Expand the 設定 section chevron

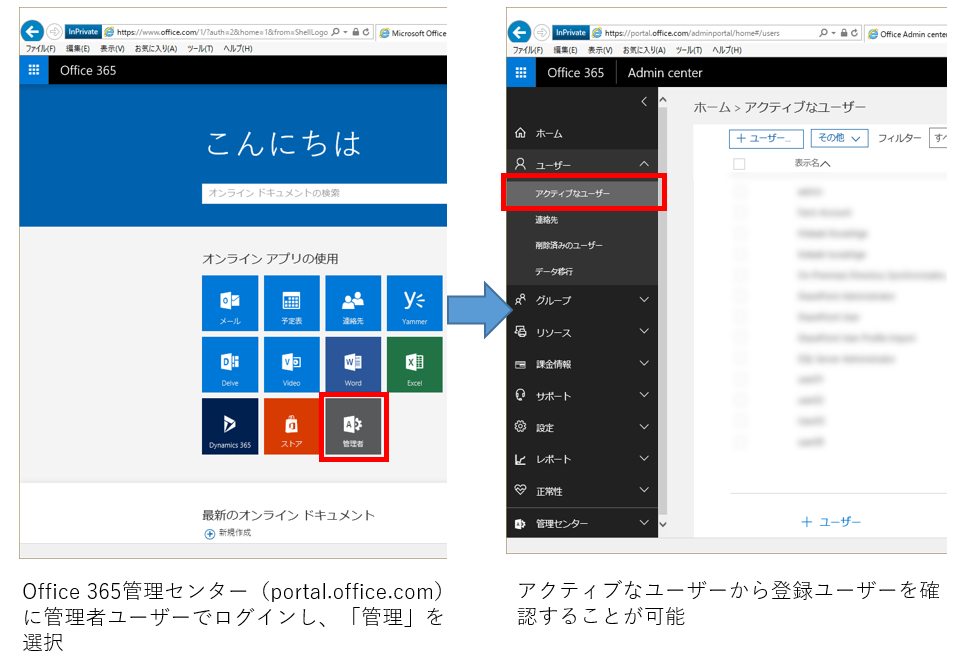pos(644,426)
